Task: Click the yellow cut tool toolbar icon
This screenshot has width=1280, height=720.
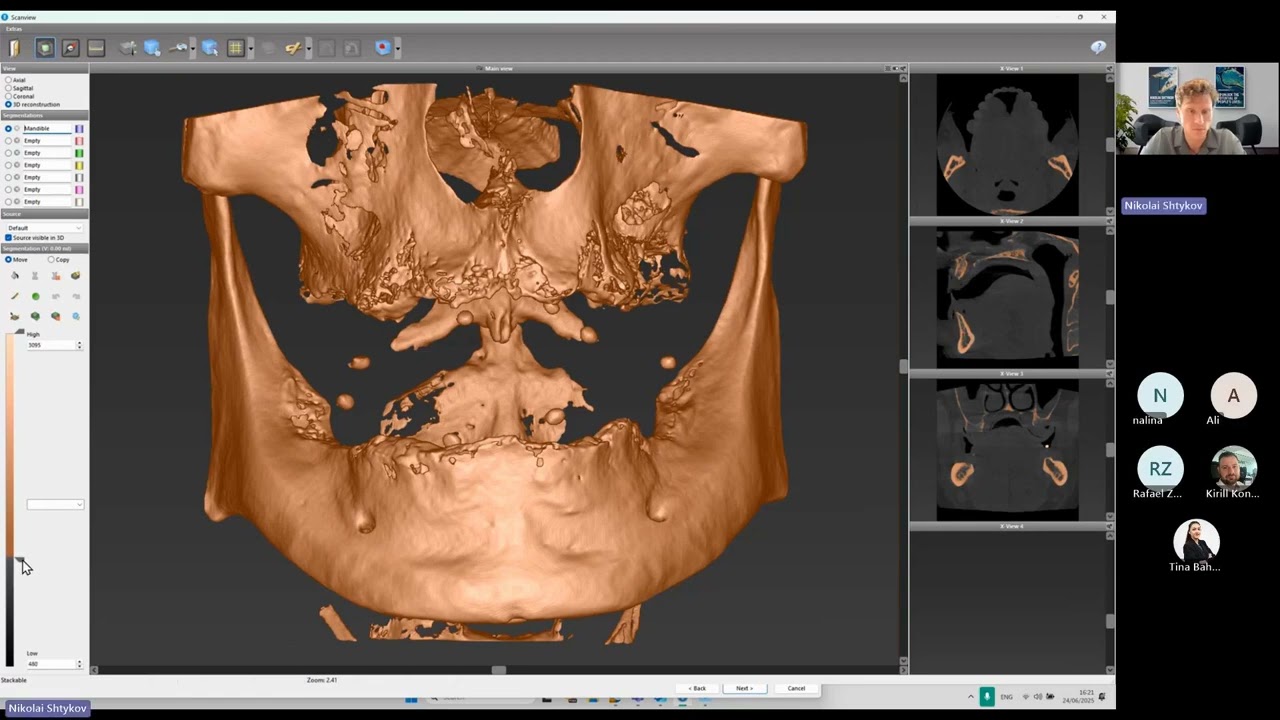Action: [x=293, y=48]
